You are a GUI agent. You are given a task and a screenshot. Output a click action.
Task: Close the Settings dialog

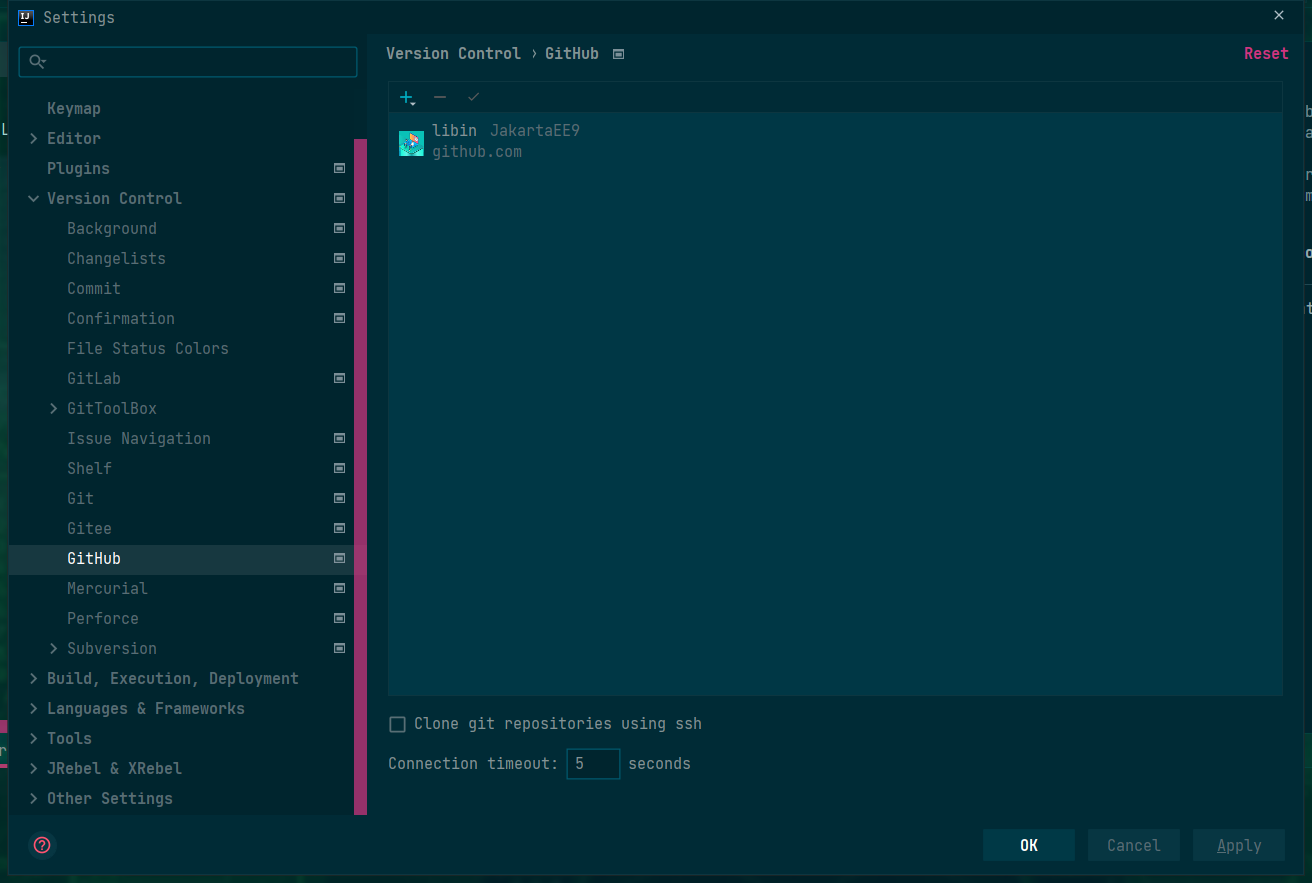point(1279,16)
